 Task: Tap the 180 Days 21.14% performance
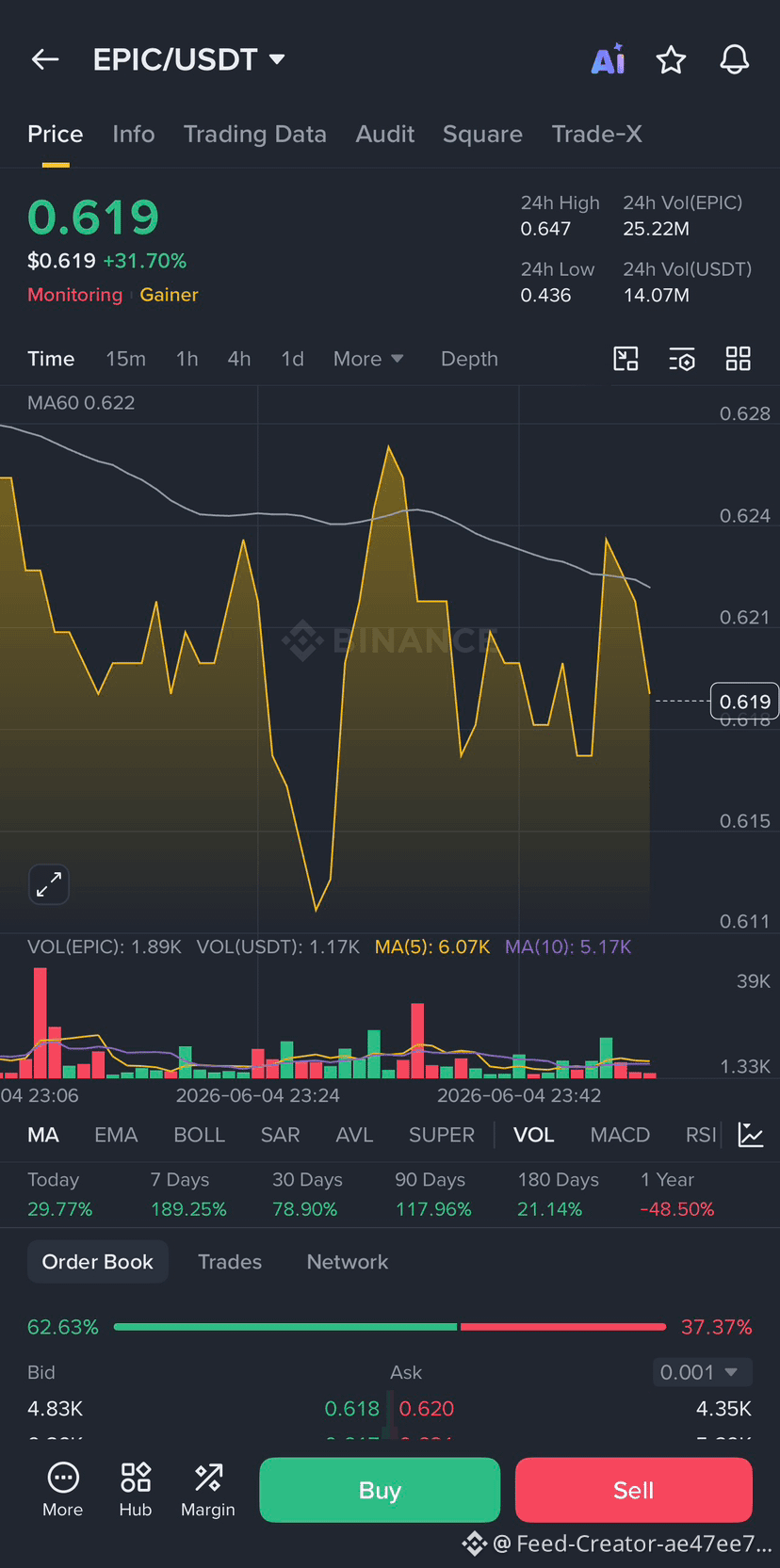pos(558,1194)
